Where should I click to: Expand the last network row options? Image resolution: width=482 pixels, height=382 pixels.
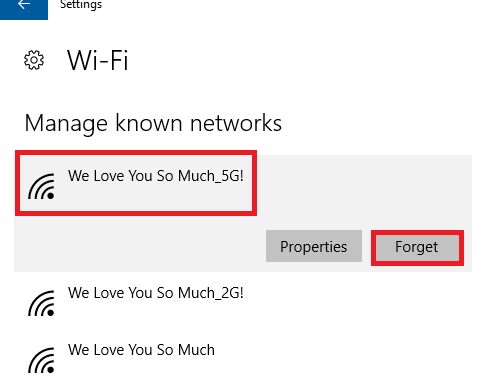[x=243, y=357]
